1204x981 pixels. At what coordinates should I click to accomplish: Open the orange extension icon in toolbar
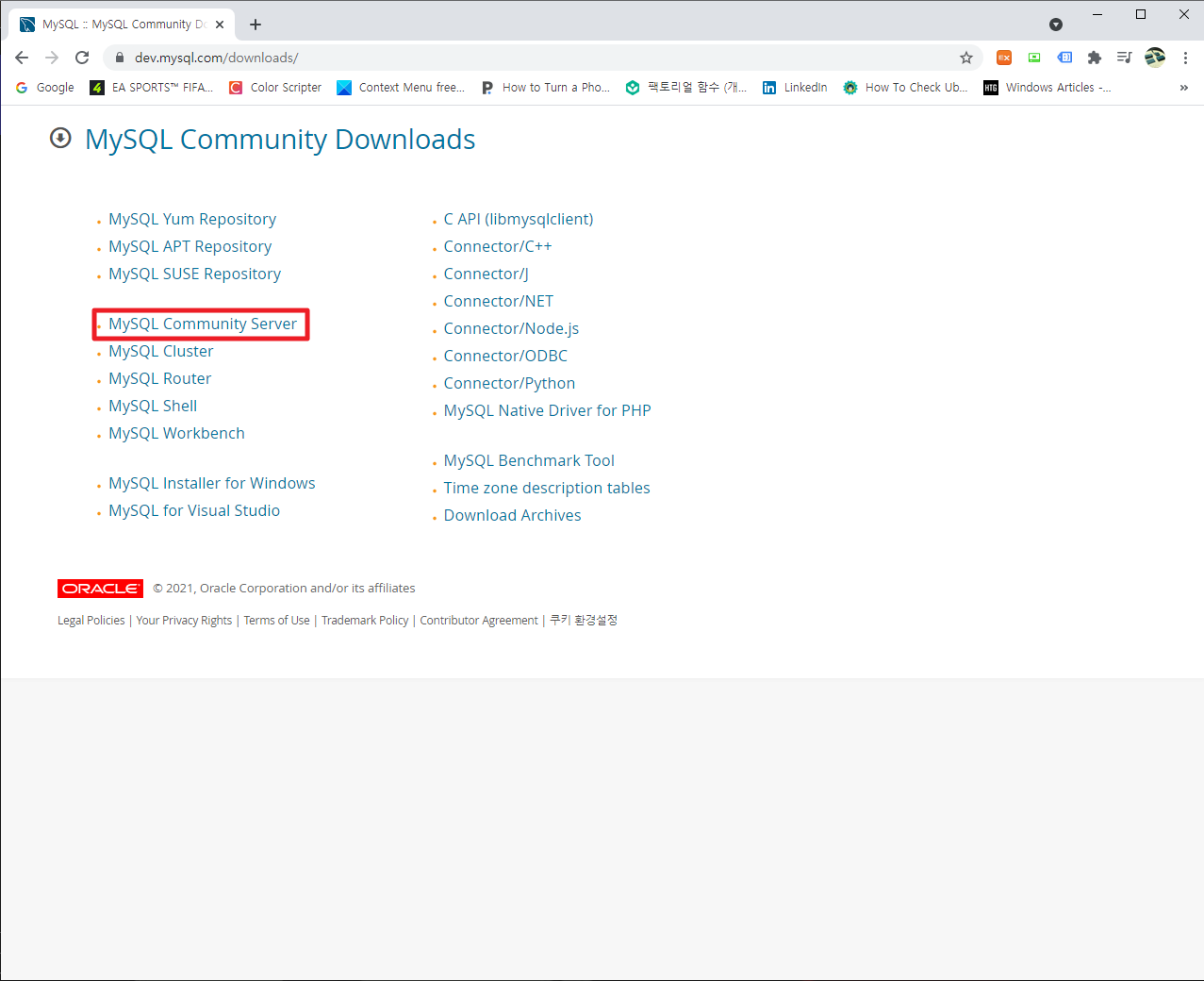1004,58
